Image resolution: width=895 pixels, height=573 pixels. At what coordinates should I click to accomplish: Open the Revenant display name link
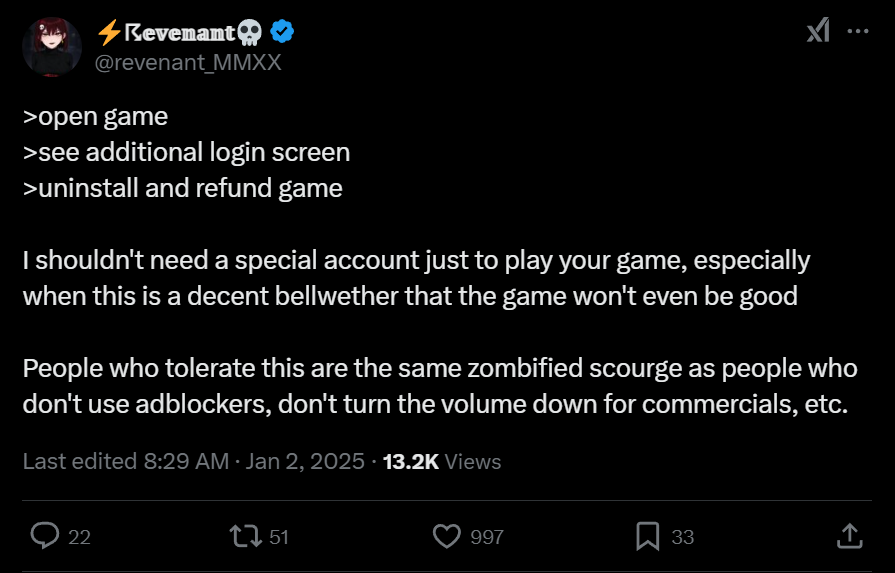pyautogui.click(x=179, y=32)
